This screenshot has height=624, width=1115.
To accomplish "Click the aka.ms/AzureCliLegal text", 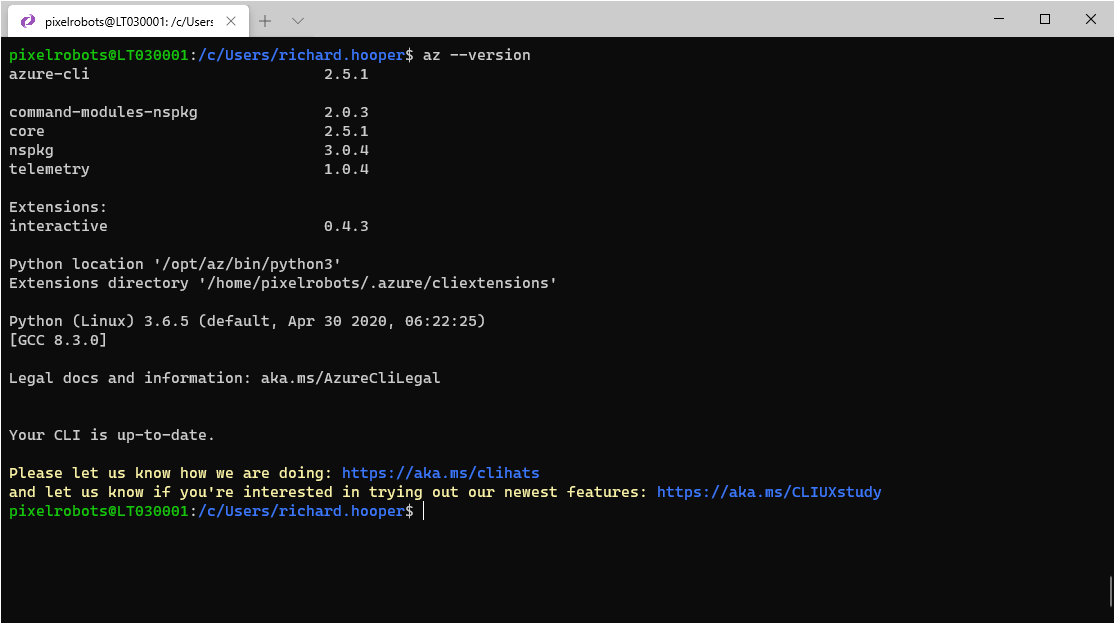I will 351,378.
